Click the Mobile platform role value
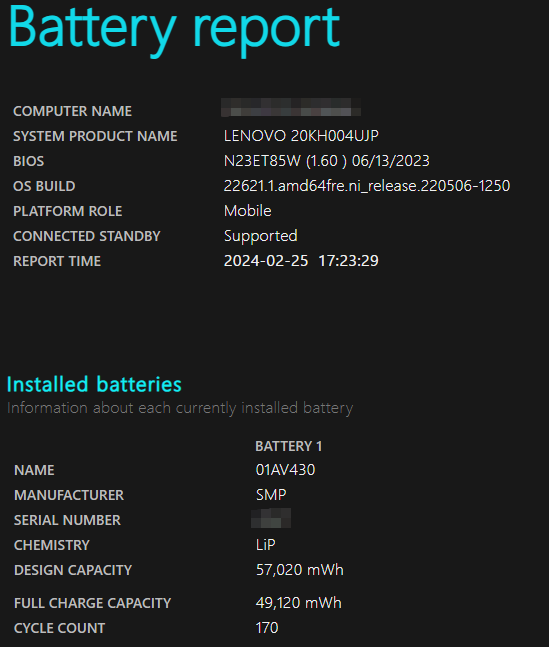549x647 pixels. 248,211
